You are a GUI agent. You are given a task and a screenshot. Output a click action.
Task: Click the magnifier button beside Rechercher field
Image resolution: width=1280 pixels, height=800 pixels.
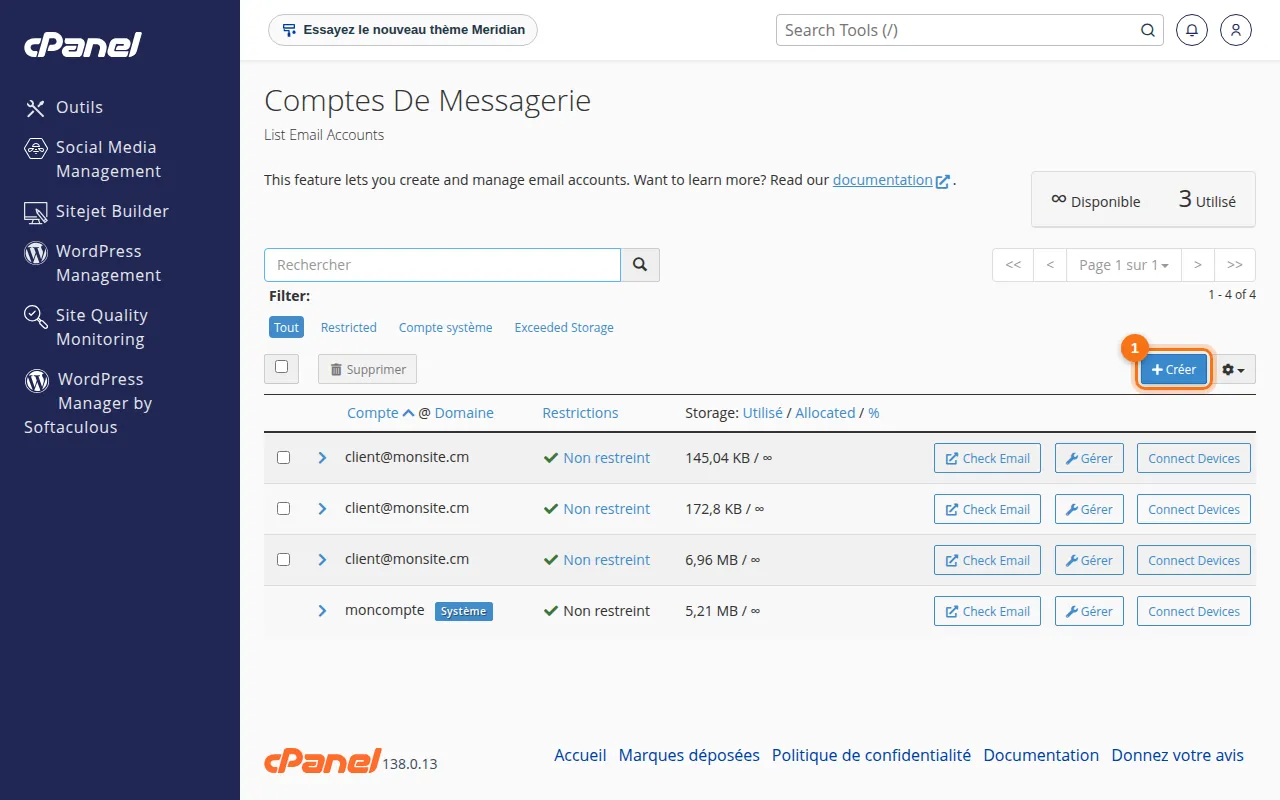click(640, 265)
